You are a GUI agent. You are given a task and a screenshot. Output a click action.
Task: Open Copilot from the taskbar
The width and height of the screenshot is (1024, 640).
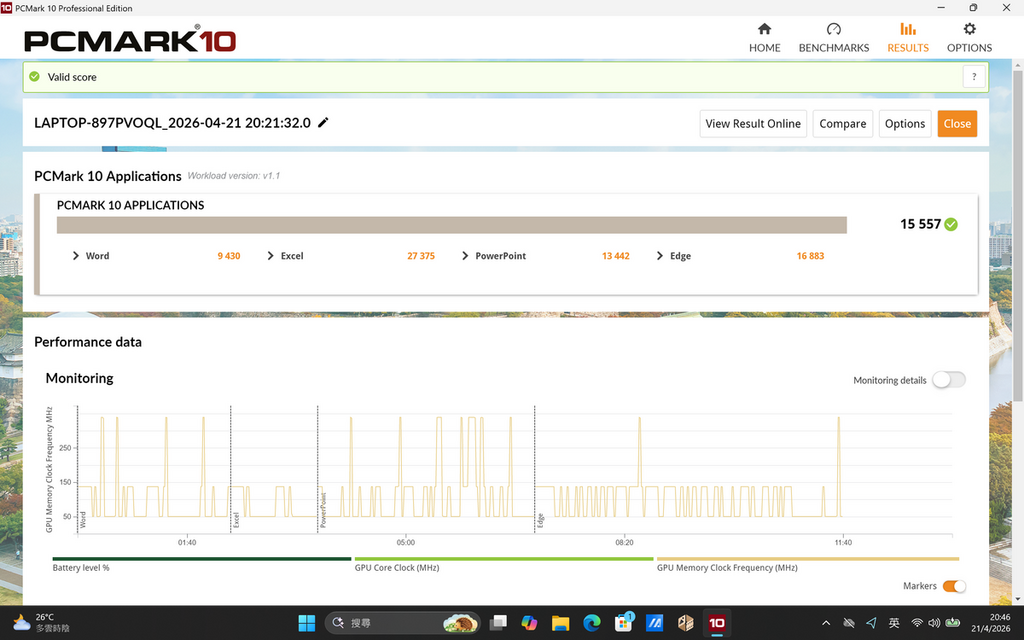point(530,623)
